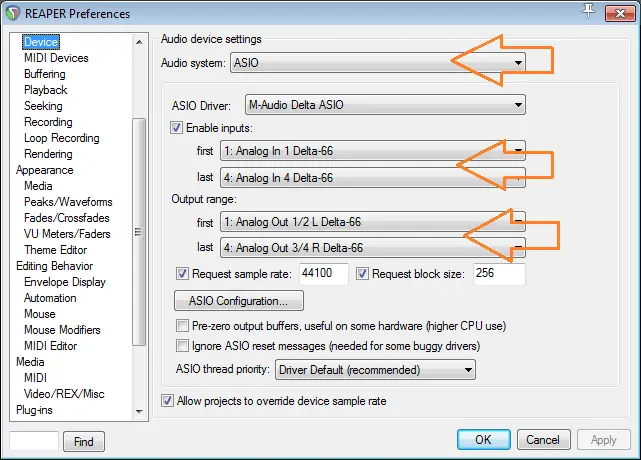Open first input dropdown Analog In 1
Viewport: 641px width, 460px height.
coord(373,151)
